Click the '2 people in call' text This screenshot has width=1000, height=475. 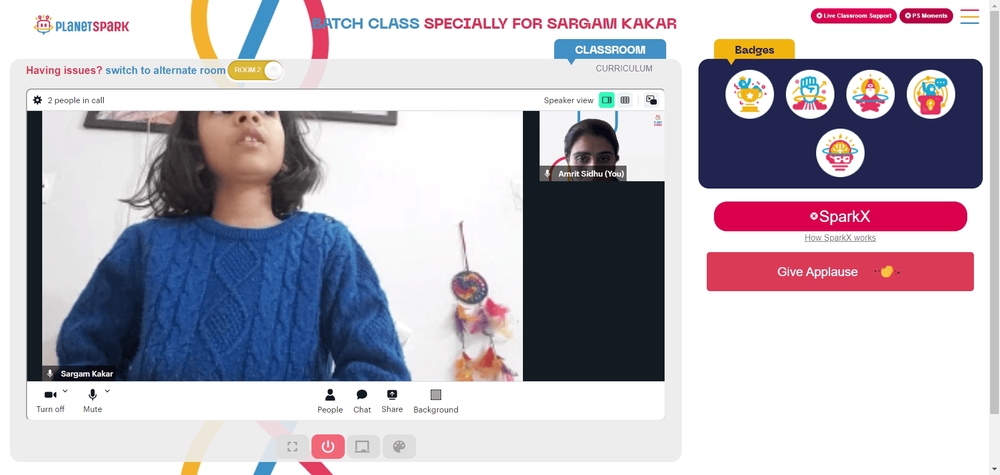76,100
